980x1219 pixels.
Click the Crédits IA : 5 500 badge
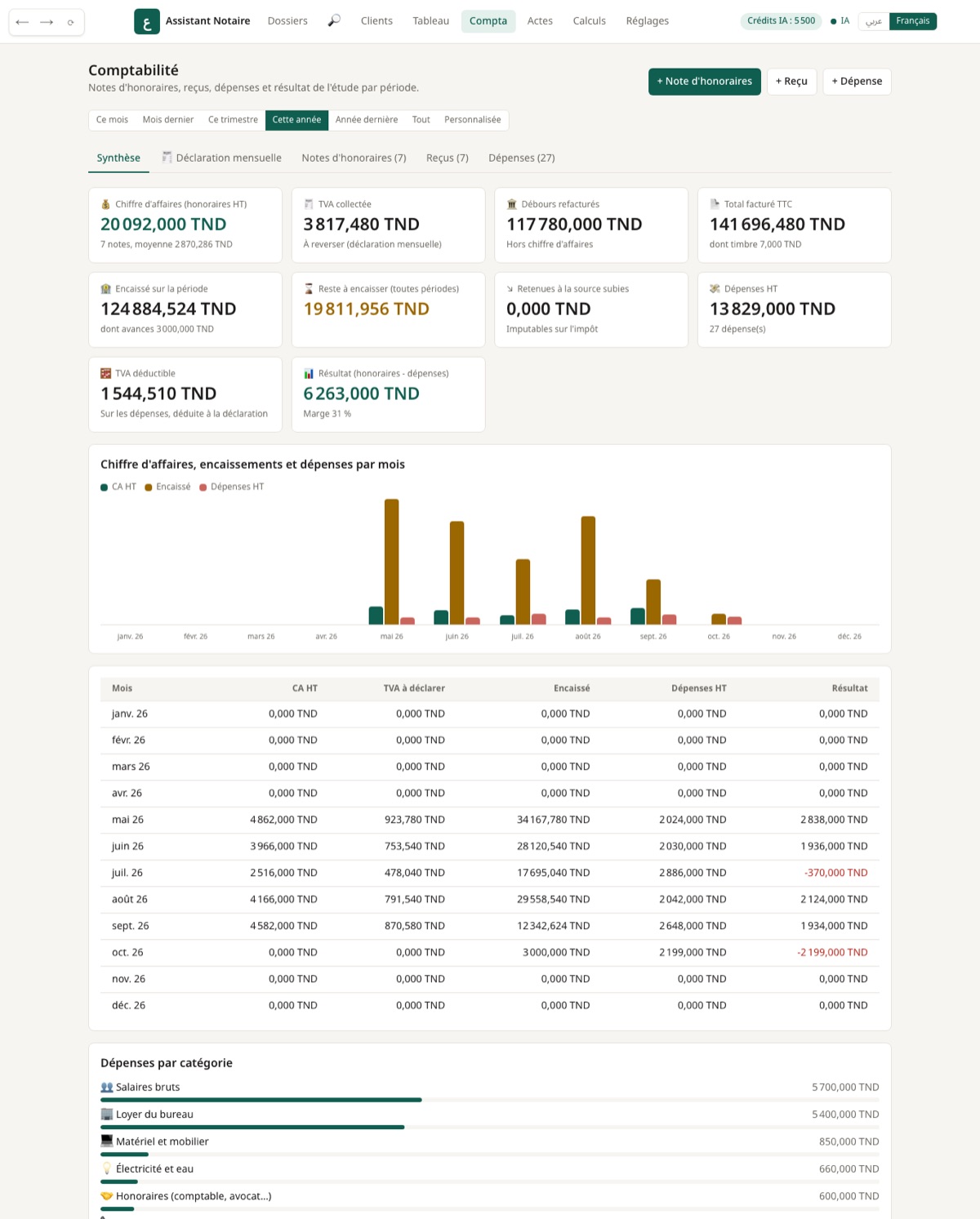click(x=782, y=21)
